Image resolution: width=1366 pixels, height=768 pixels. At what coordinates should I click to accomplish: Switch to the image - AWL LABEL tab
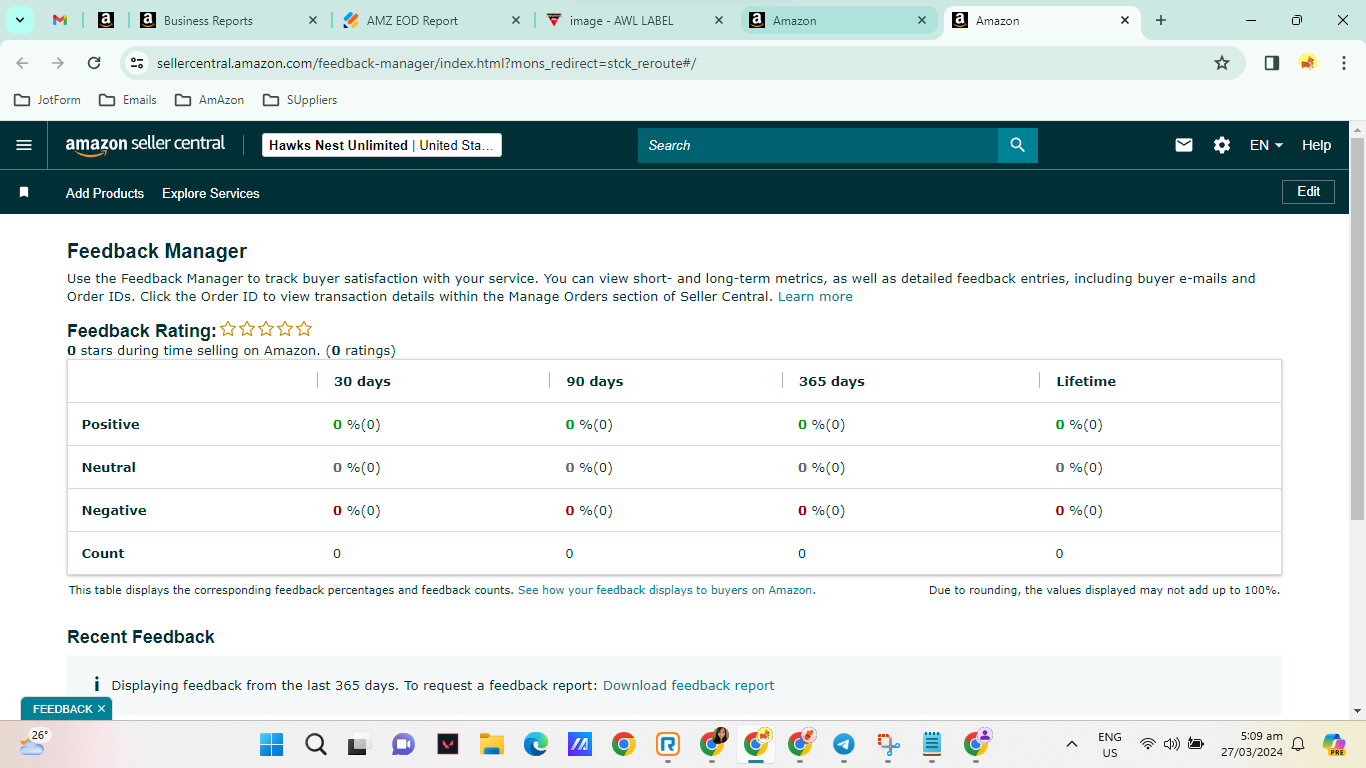[636, 20]
